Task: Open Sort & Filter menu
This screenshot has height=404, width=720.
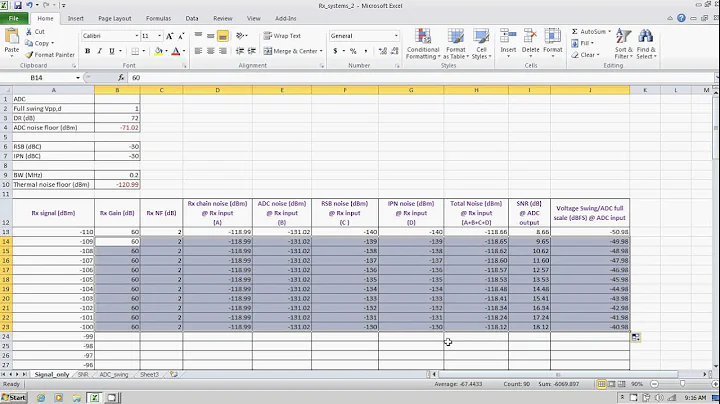Action: pyautogui.click(x=624, y=44)
